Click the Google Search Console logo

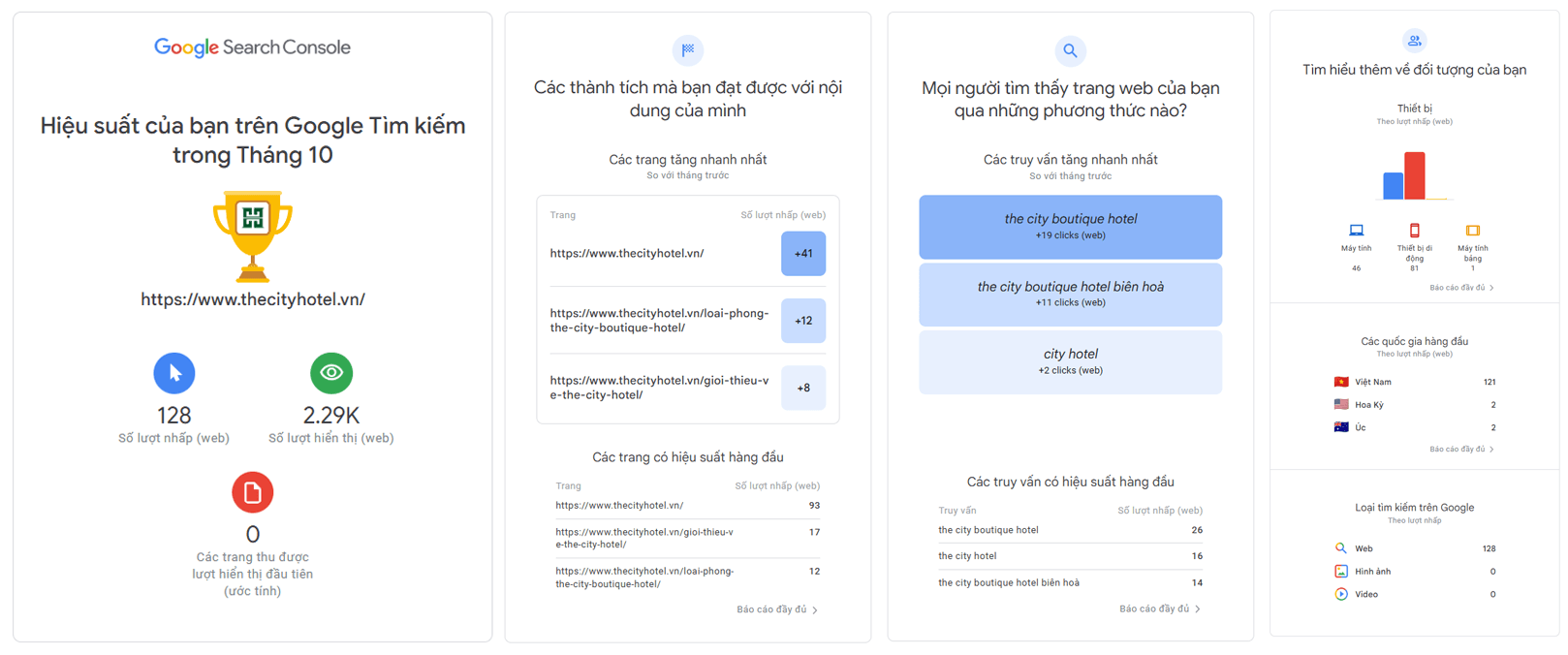[252, 47]
